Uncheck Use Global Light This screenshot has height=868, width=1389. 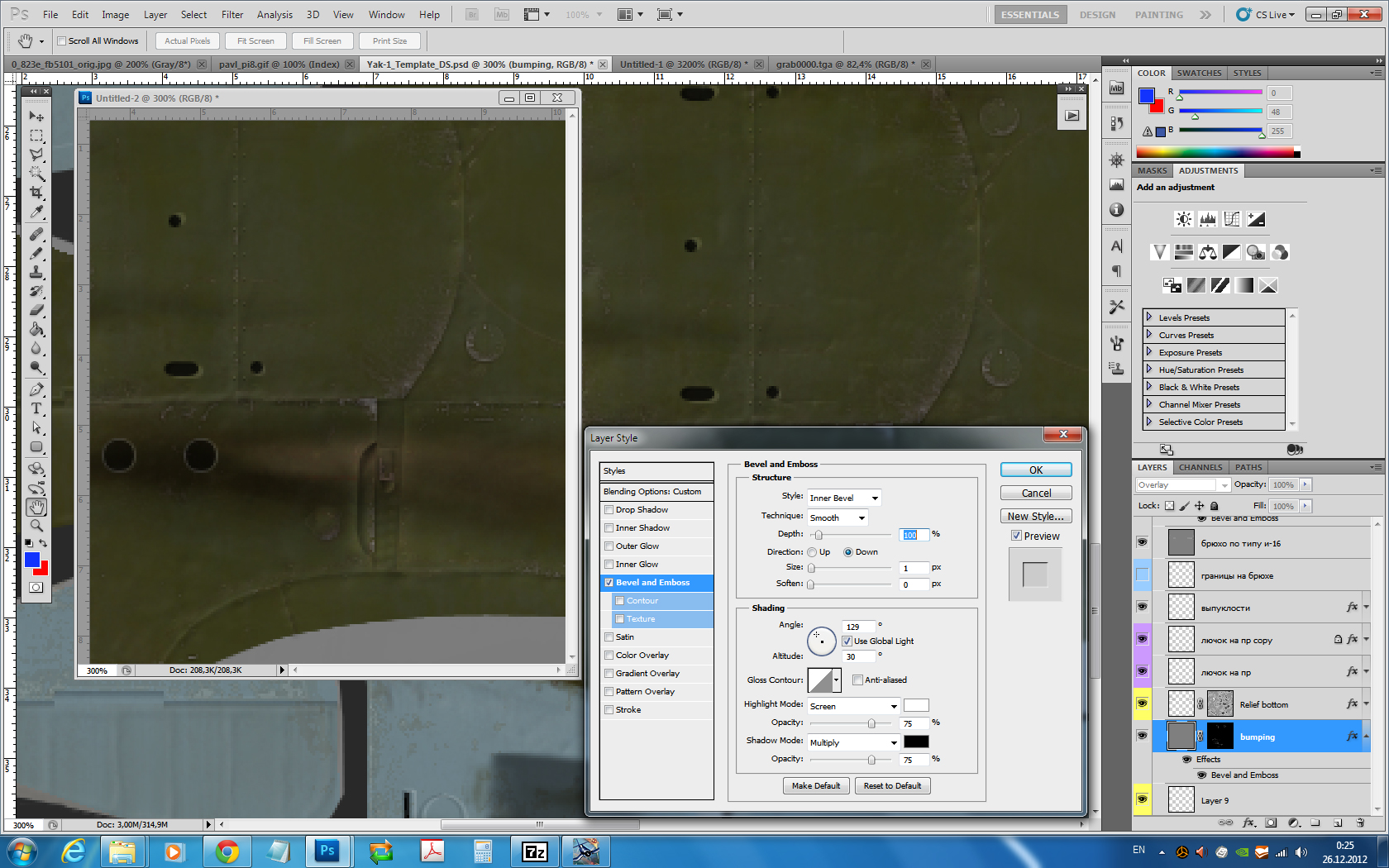pos(847,641)
